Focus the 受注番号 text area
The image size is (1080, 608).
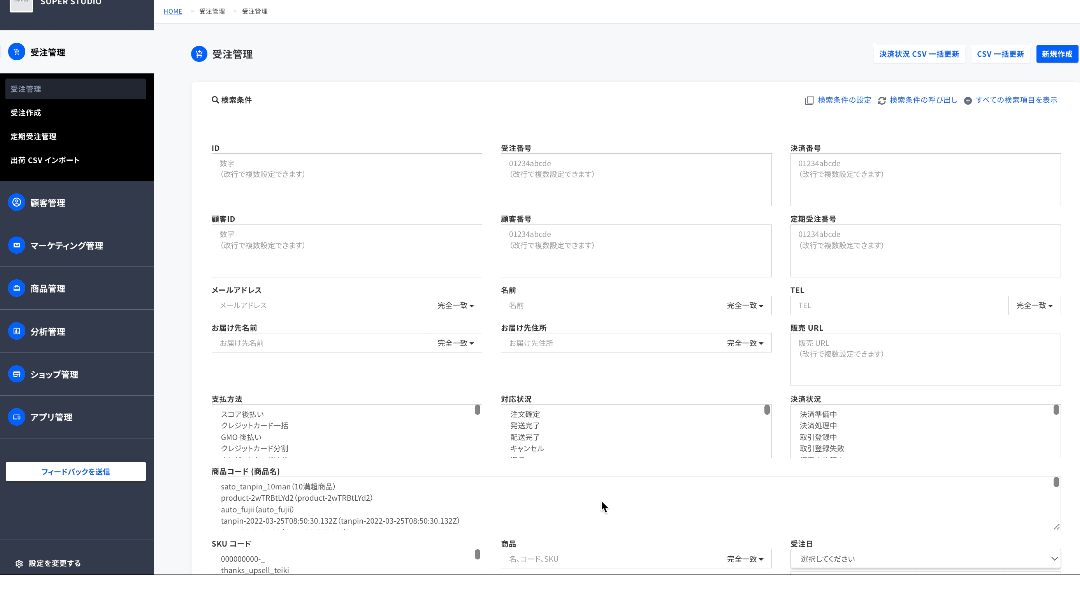[x=636, y=180]
